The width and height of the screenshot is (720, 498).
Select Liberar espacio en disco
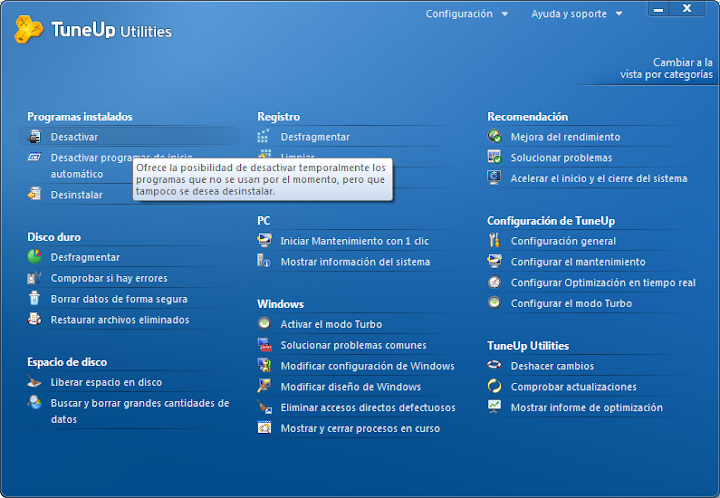click(x=106, y=382)
